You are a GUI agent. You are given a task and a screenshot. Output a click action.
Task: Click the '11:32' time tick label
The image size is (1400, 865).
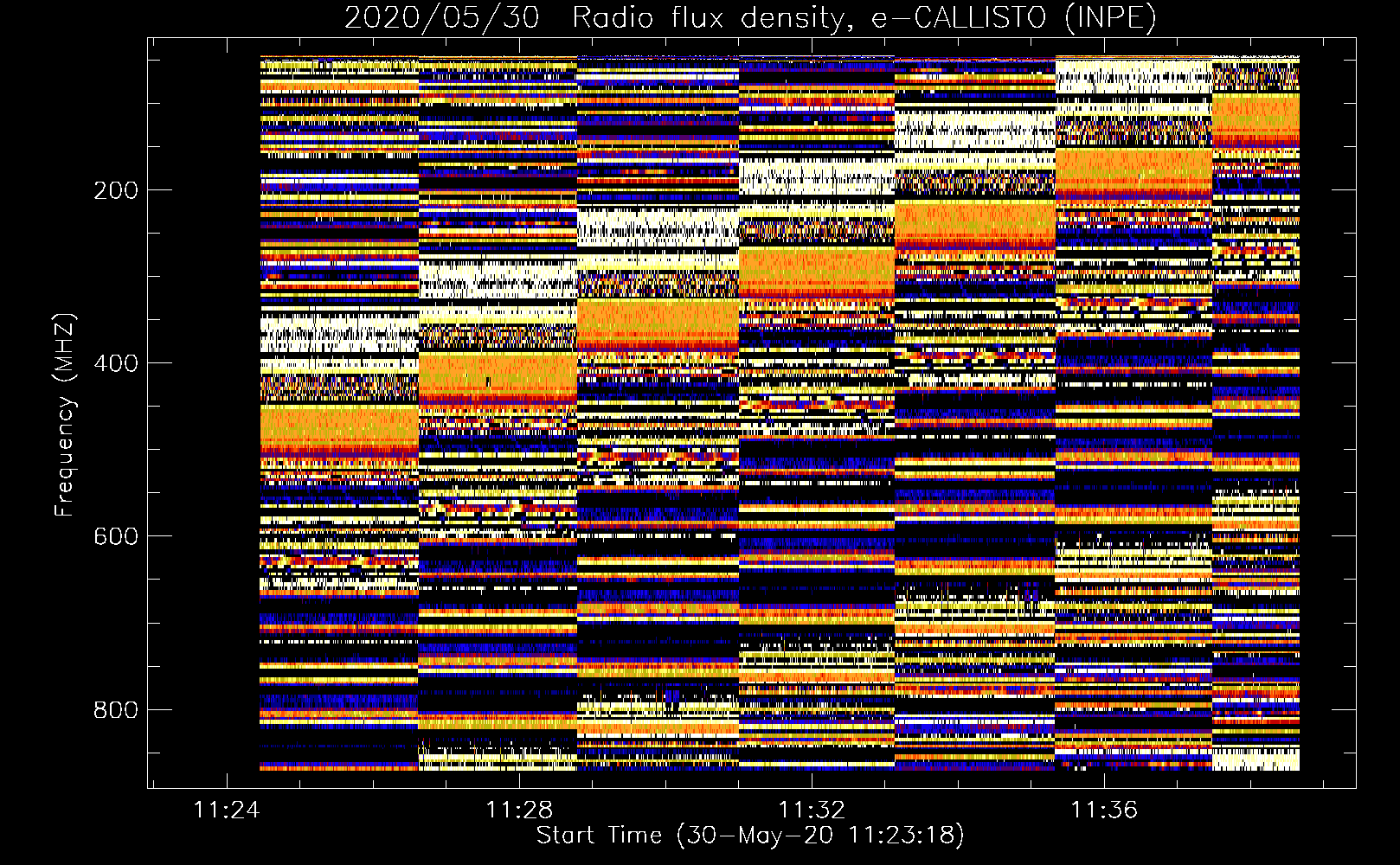point(812,811)
